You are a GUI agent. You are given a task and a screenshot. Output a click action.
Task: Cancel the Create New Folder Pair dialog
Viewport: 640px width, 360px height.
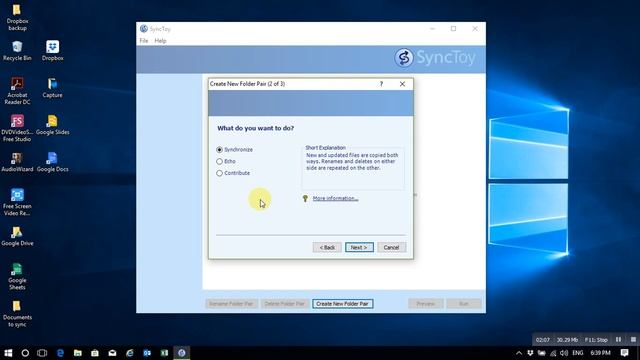point(391,247)
